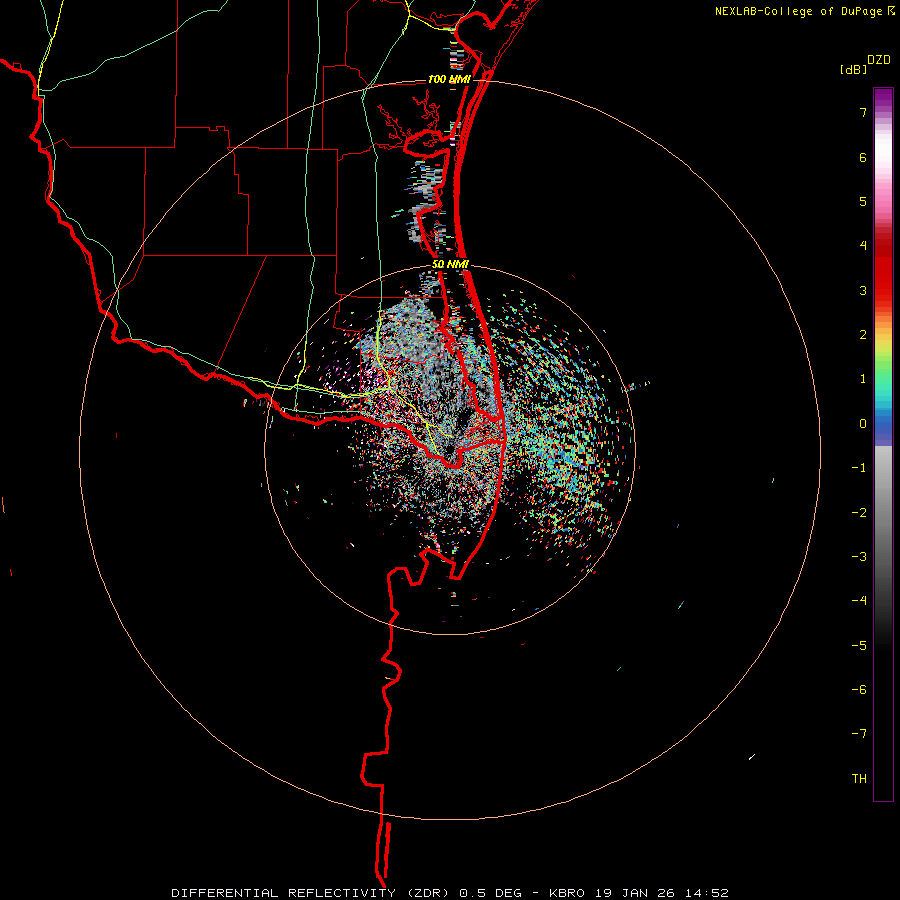Click the 14:52 timestamp in caption
This screenshot has width=900, height=900.
[705, 893]
